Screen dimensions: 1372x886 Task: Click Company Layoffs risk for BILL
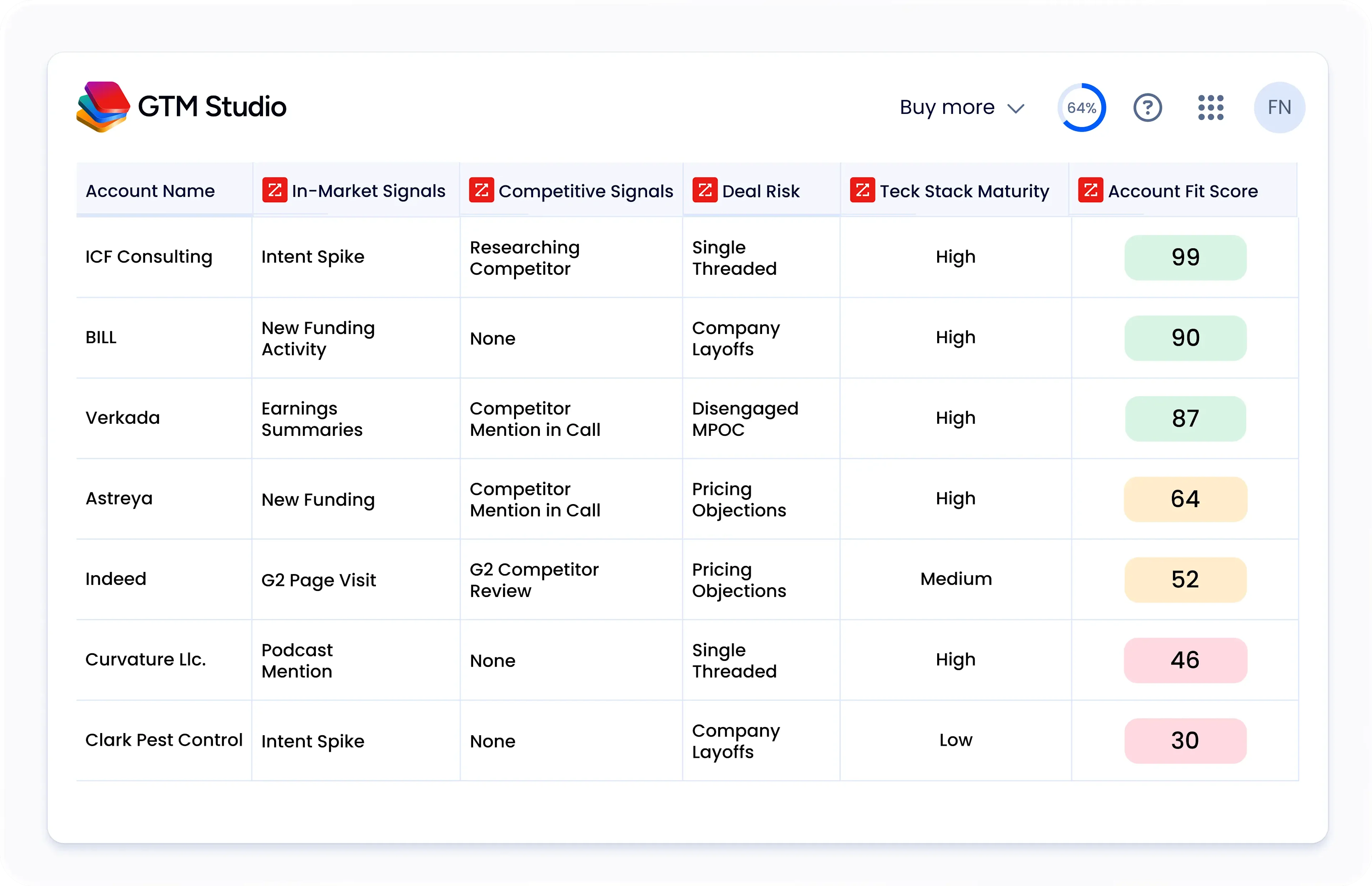736,338
